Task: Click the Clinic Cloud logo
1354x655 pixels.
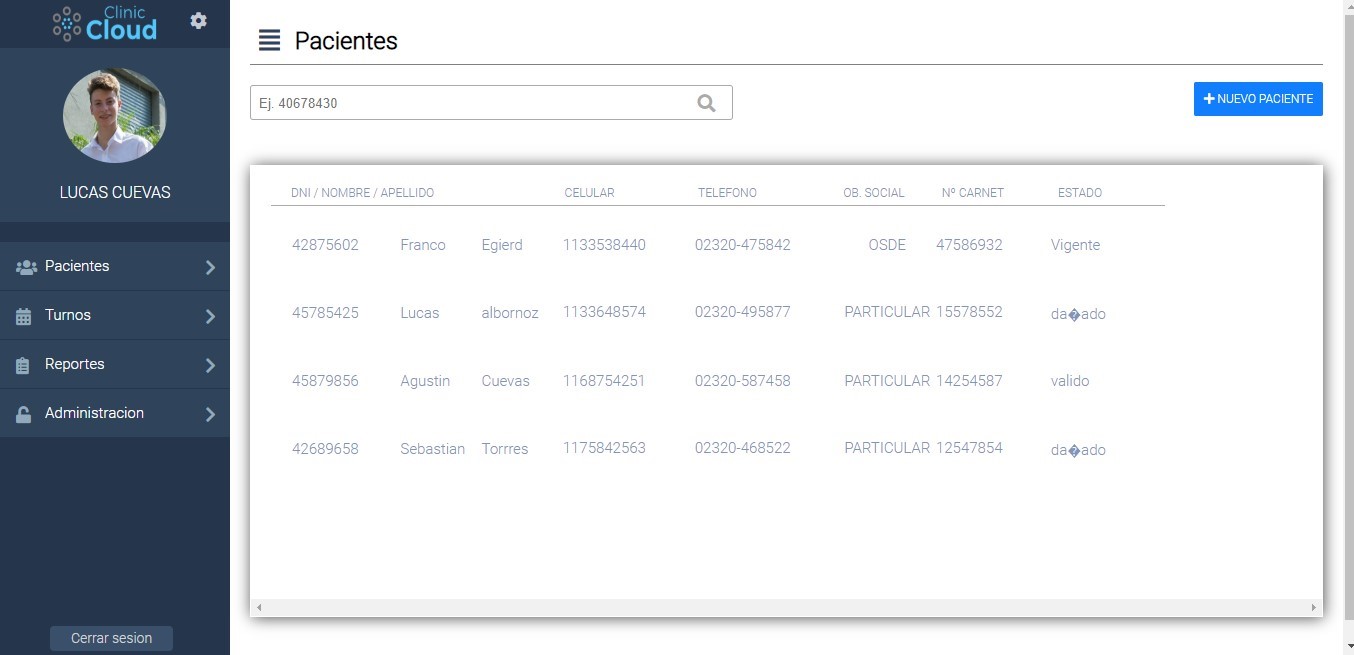Action: (105, 24)
